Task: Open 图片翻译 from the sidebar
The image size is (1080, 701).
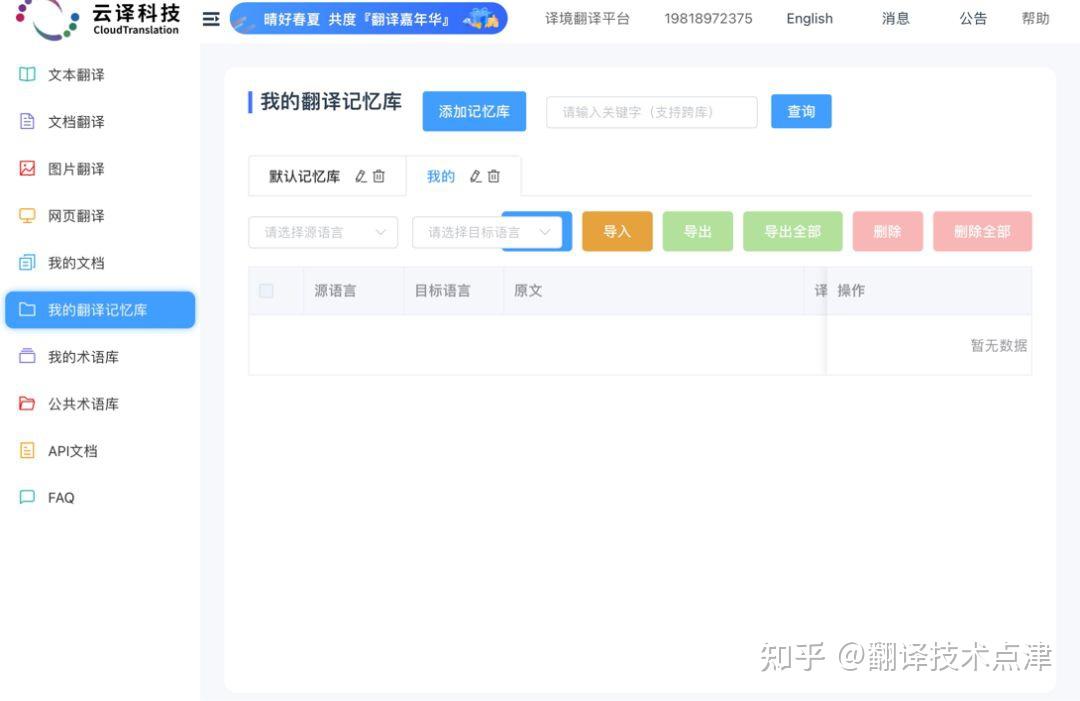Action: [27, 168]
